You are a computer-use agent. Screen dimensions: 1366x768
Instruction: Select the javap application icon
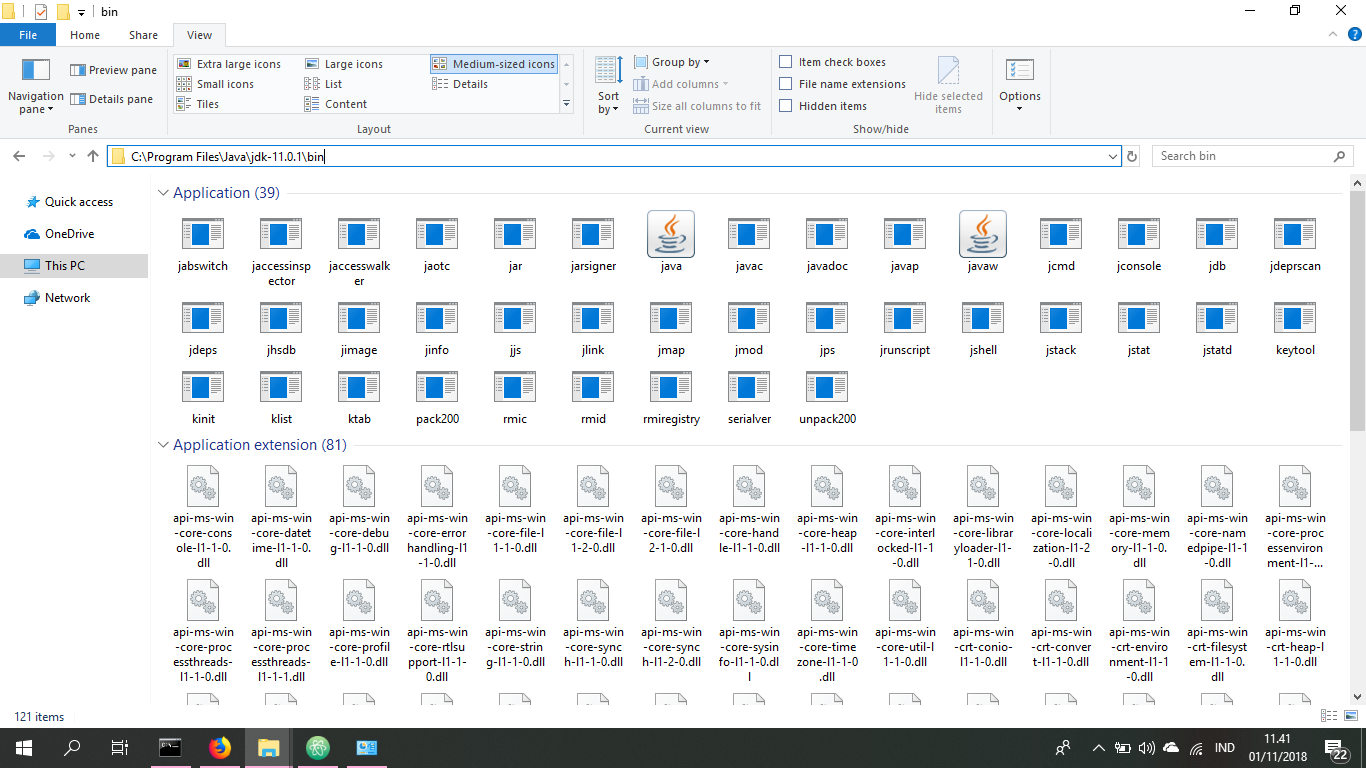click(x=905, y=234)
